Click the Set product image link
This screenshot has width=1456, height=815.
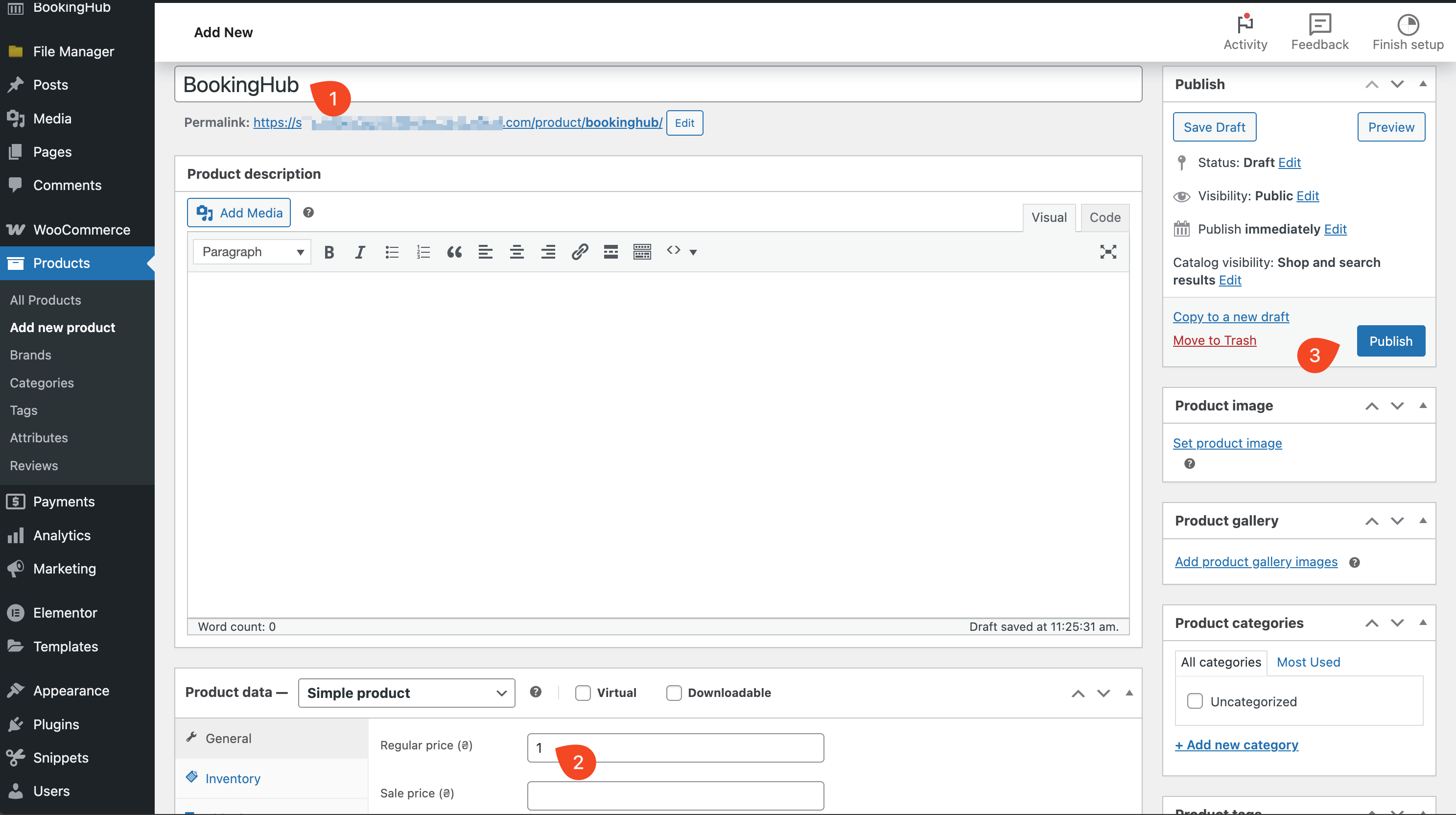[x=1227, y=443]
